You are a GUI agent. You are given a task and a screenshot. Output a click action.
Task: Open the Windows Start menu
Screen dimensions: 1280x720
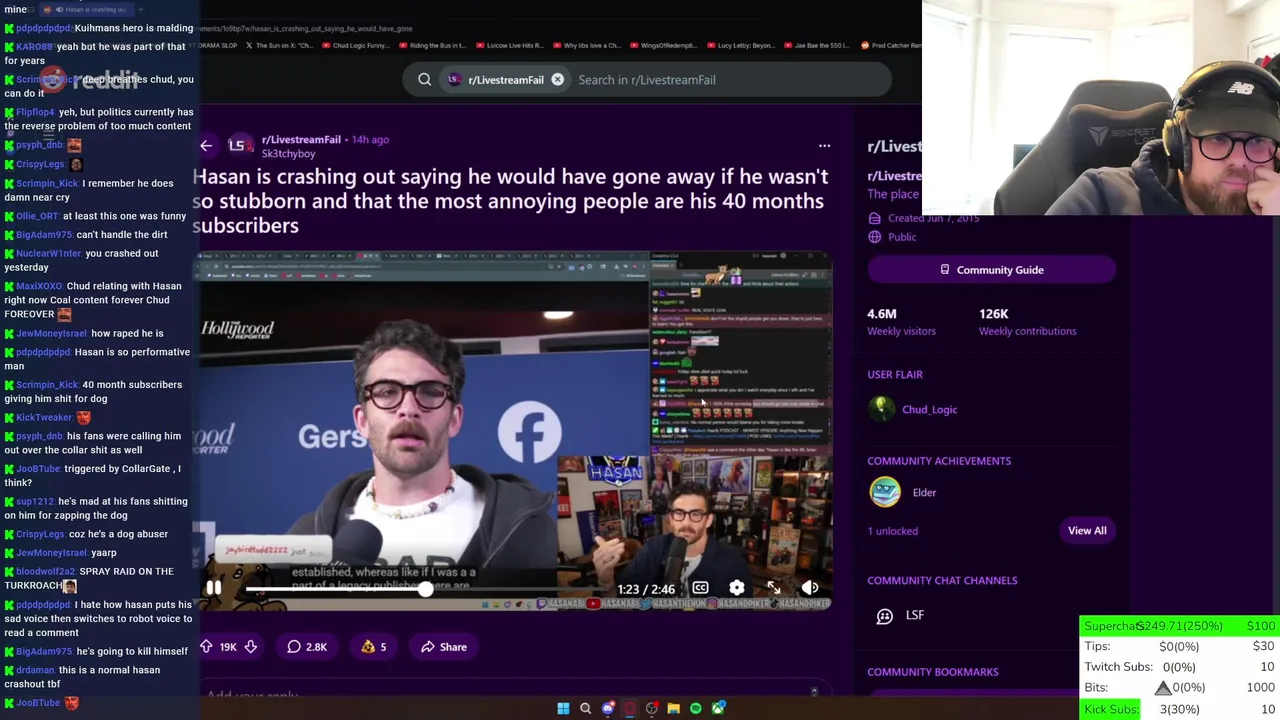563,709
